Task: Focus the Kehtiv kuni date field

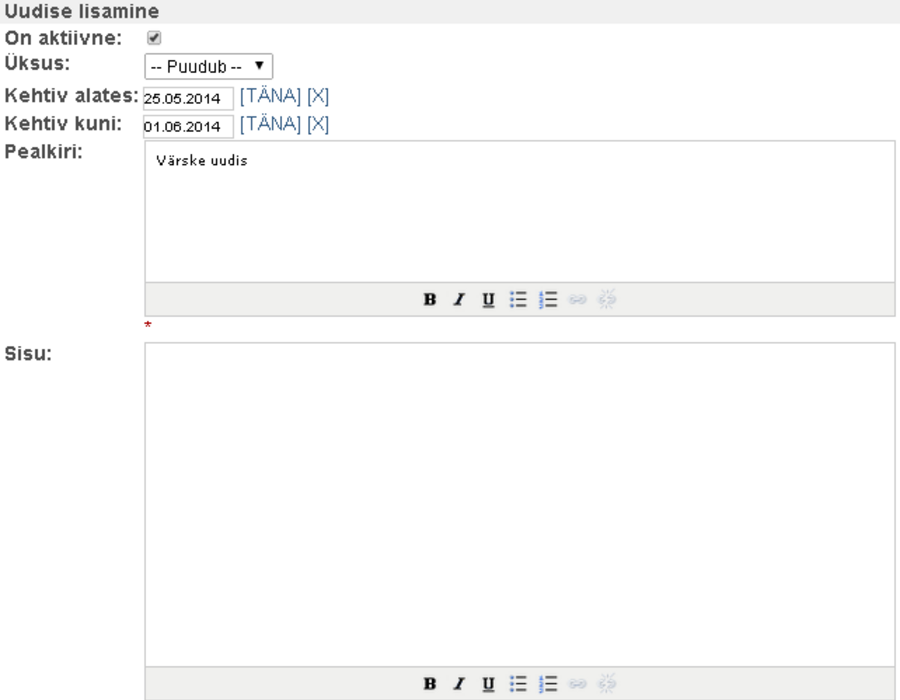Action: point(188,126)
